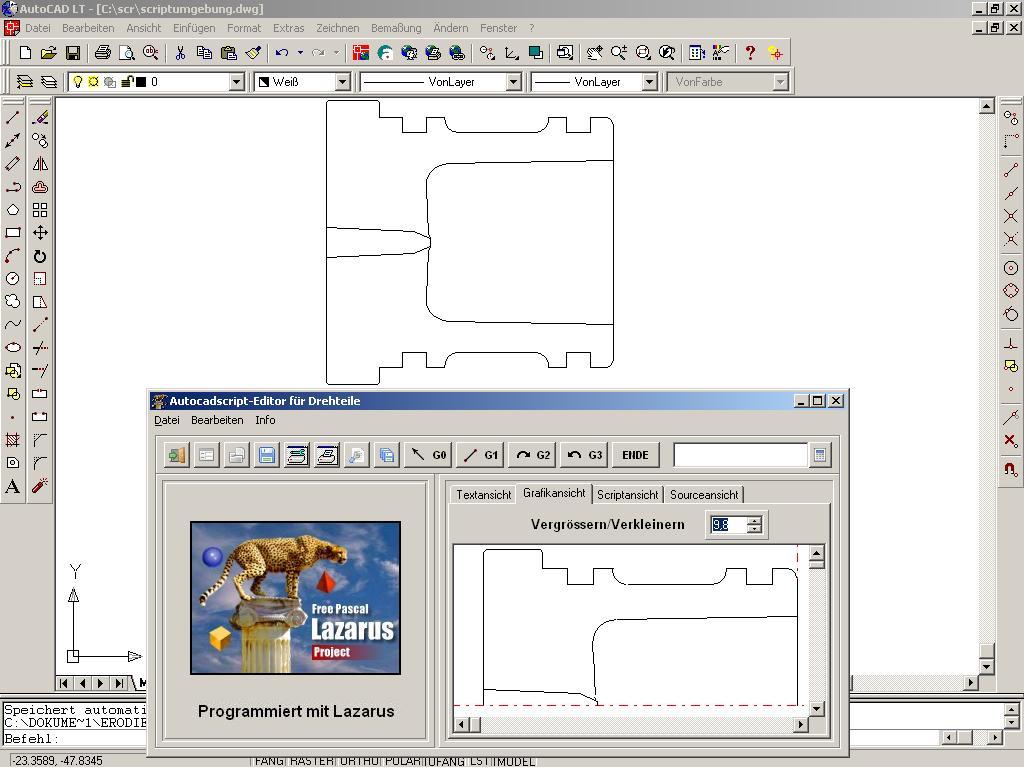
Task: Open the Weiß color dropdown
Action: (x=342, y=82)
